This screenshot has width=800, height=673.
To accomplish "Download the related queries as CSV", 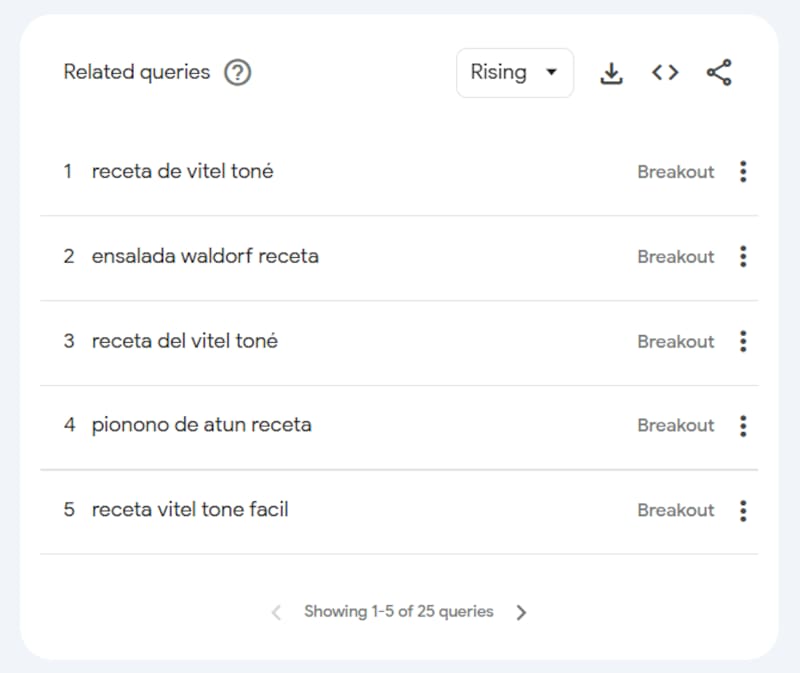I will tap(611, 73).
